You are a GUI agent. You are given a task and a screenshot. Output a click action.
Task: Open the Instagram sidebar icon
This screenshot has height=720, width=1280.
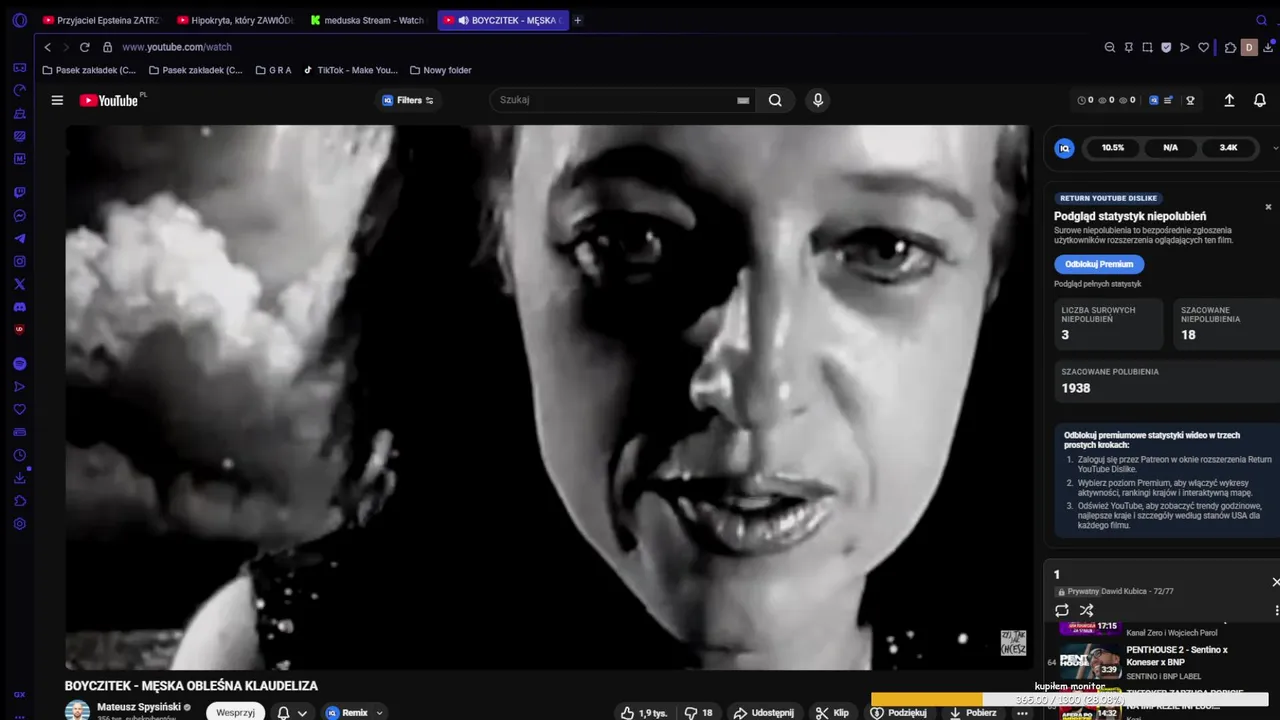pyautogui.click(x=19, y=261)
